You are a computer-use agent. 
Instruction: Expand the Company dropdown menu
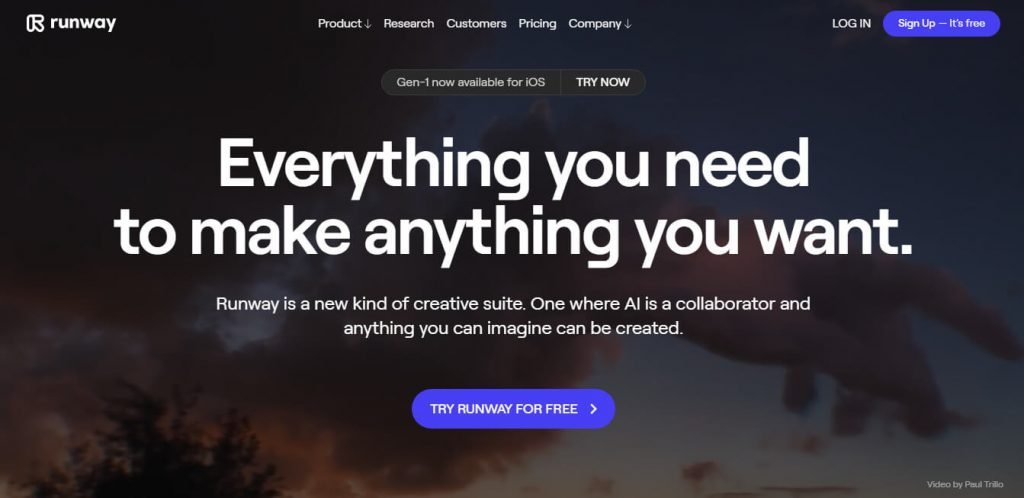pyautogui.click(x=600, y=23)
